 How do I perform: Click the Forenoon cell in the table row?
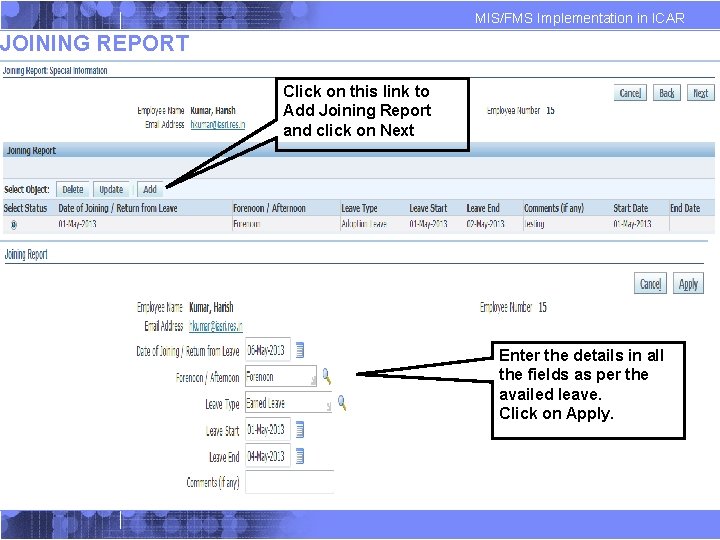(x=247, y=224)
